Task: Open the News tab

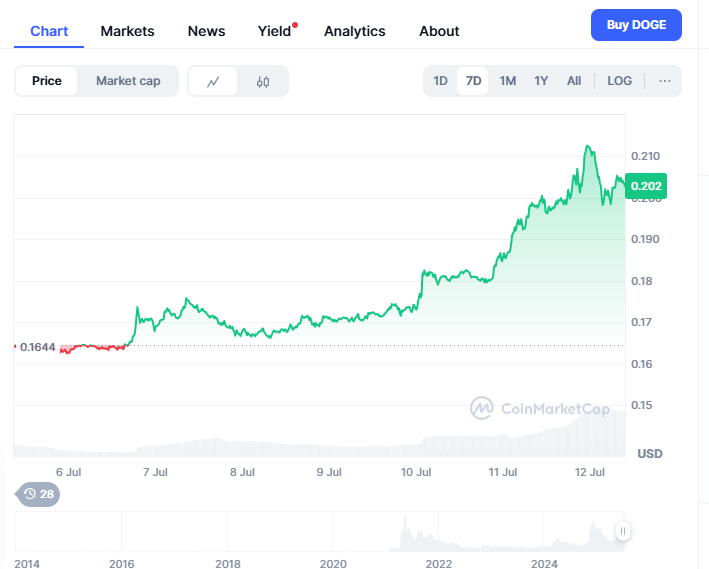Action: (x=206, y=31)
